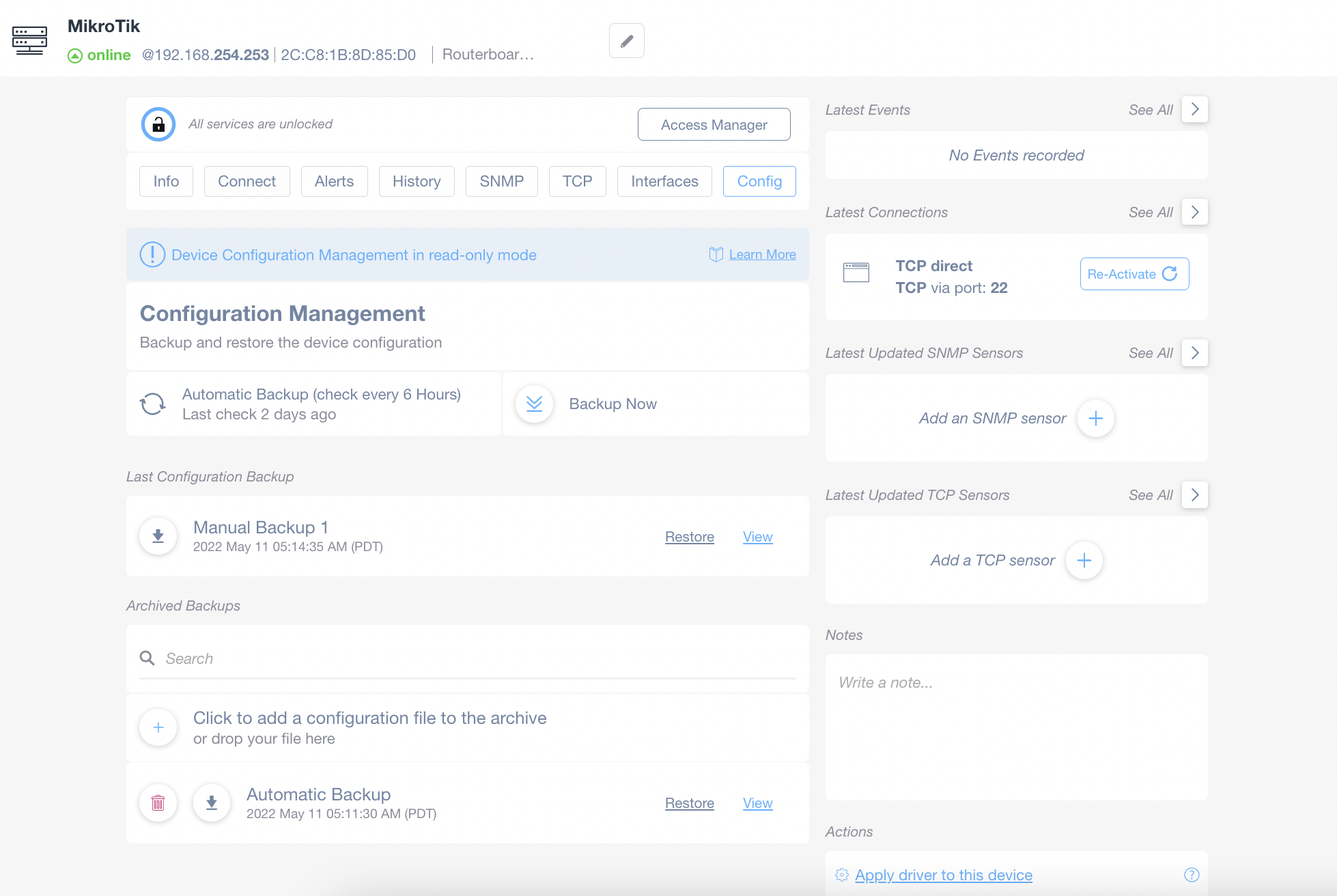Image resolution: width=1337 pixels, height=896 pixels.
Task: Click the Learn More link
Action: click(762, 254)
